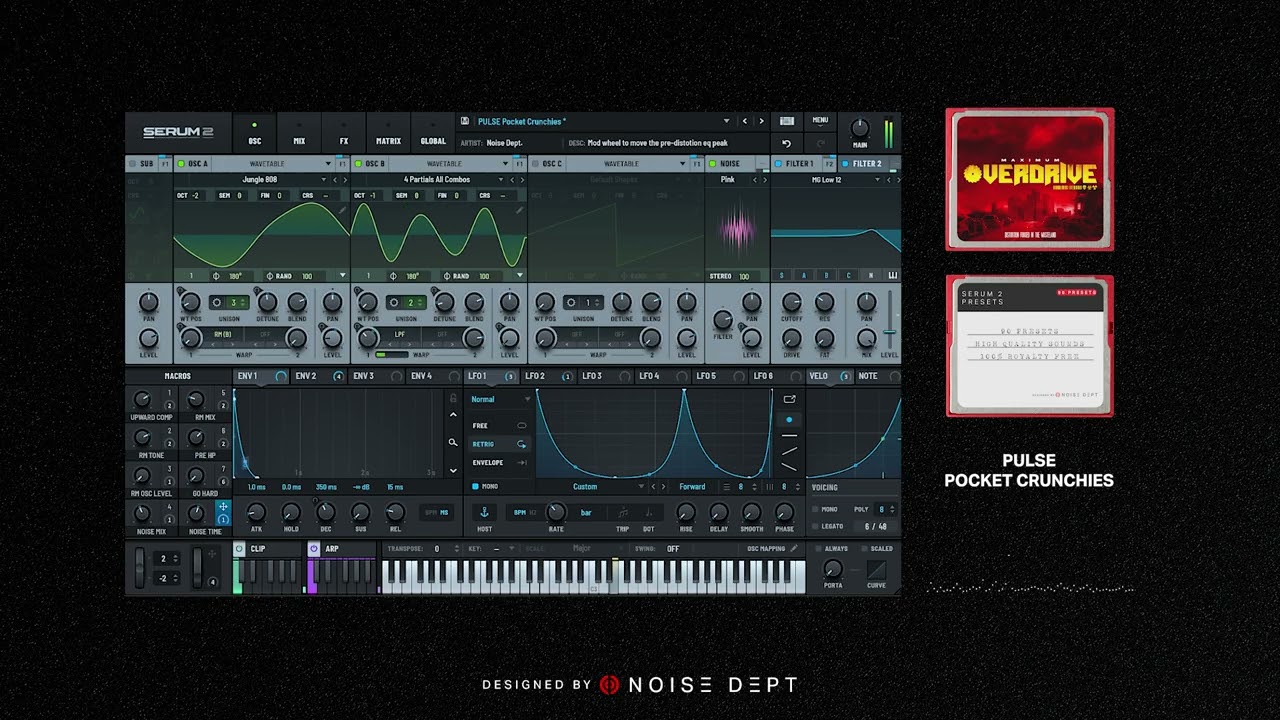Open the preset browser keyboard icon
The image size is (1280, 720).
(787, 121)
